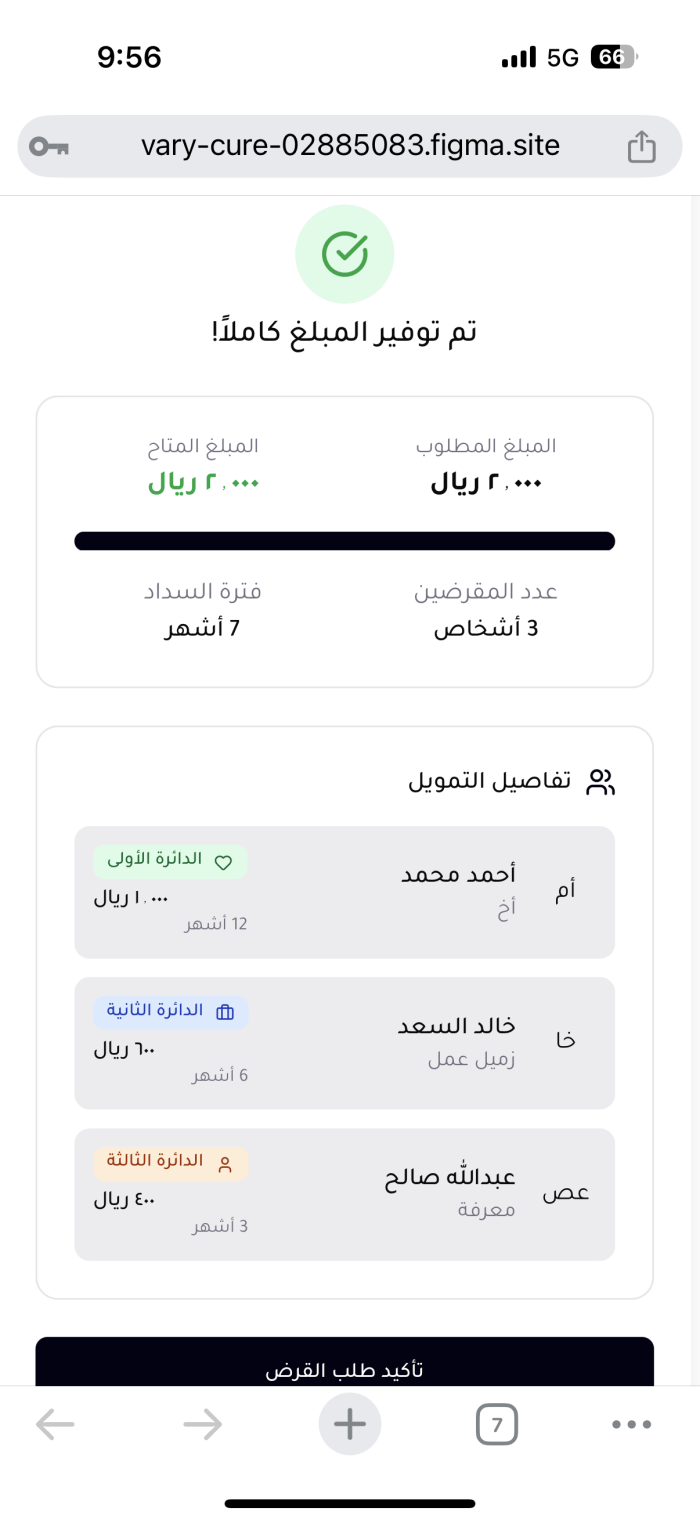This screenshot has width=700, height=1522.
Task: Tap the person icon in الدائرة الثالثة badge
Action: click(x=225, y=1163)
